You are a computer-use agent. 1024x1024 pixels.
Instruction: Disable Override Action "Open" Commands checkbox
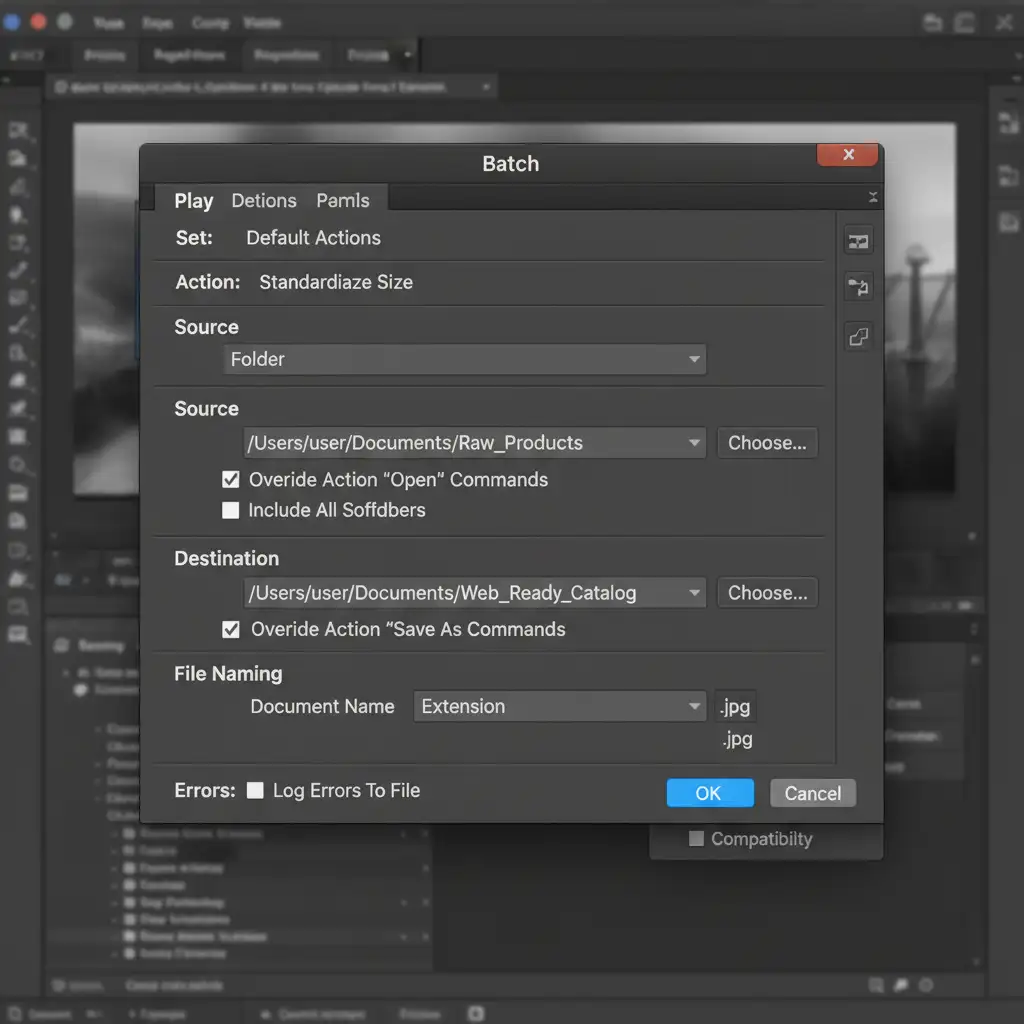pos(231,480)
